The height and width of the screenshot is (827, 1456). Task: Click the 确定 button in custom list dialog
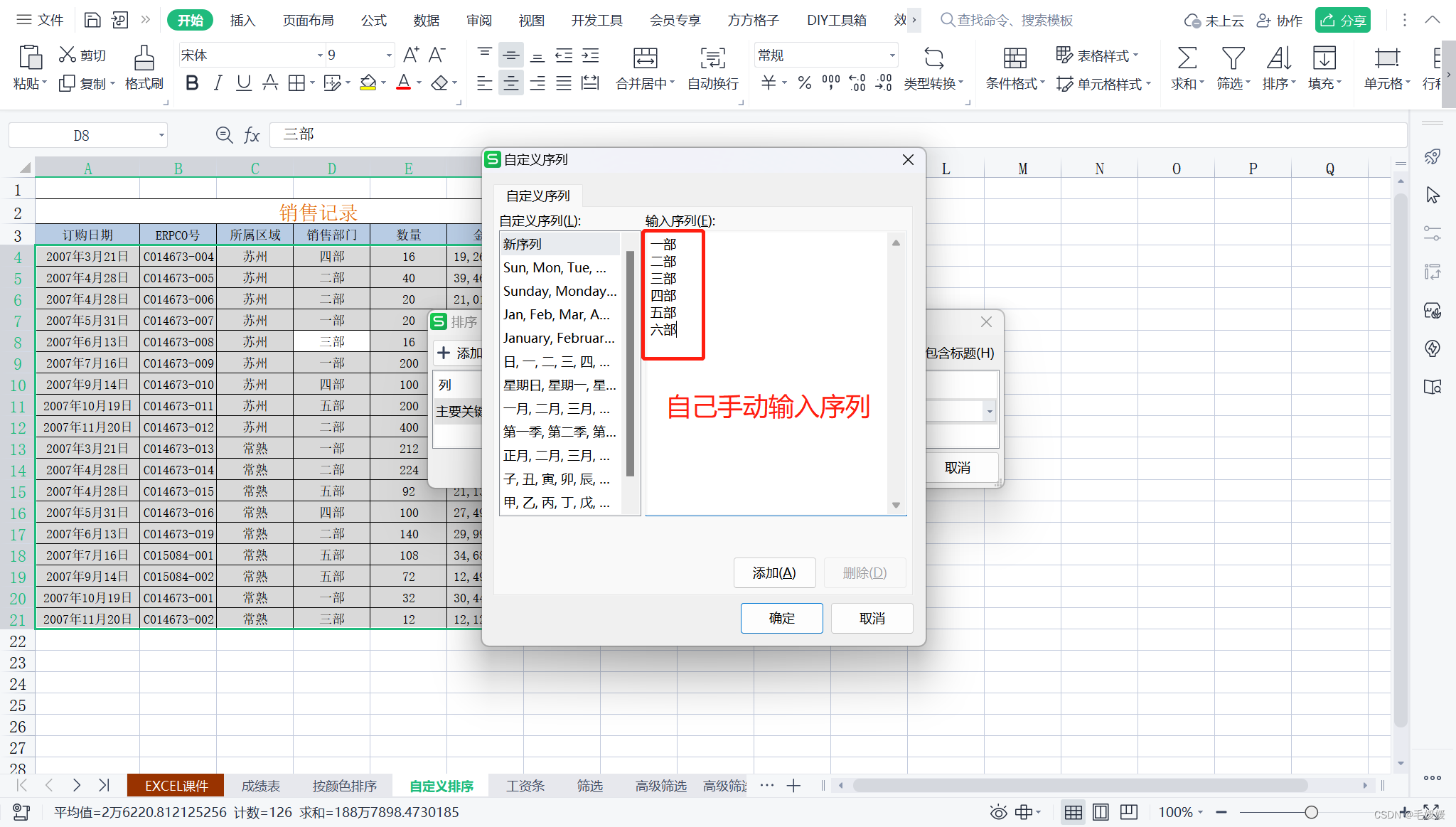tap(781, 618)
